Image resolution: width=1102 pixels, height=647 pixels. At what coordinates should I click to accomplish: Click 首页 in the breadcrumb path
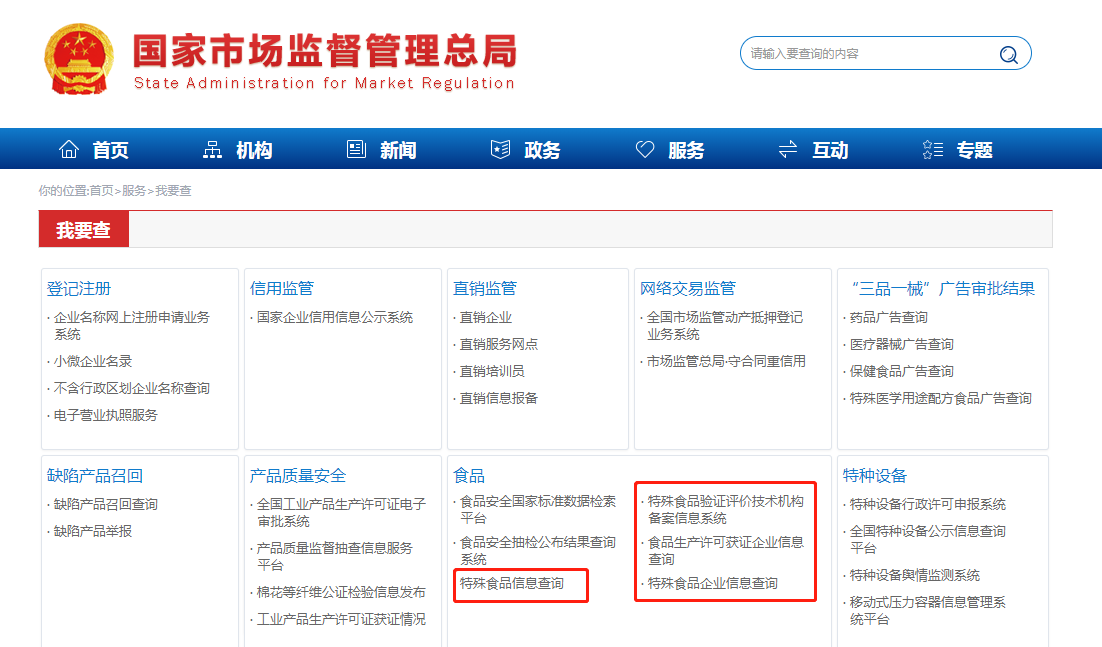pos(101,190)
